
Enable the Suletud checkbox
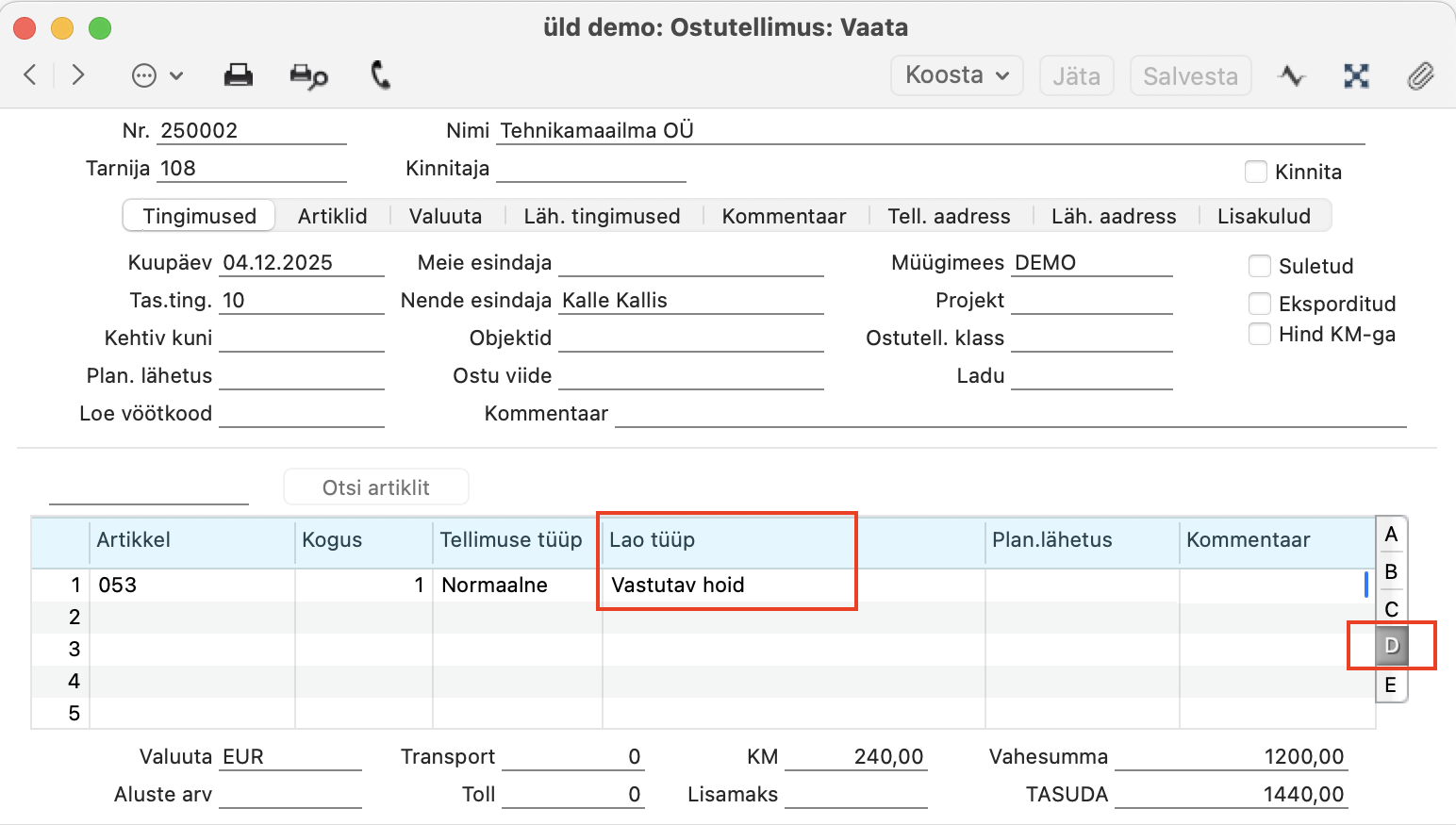1260,266
